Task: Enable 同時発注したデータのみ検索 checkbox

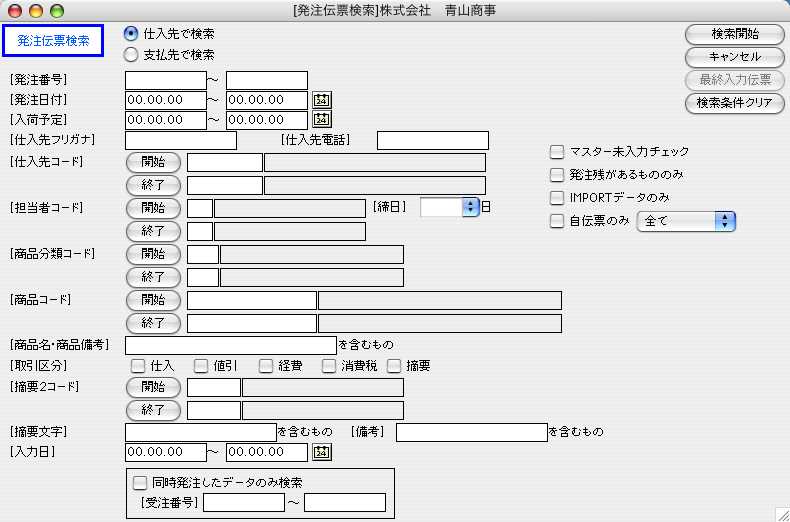Action: point(140,482)
